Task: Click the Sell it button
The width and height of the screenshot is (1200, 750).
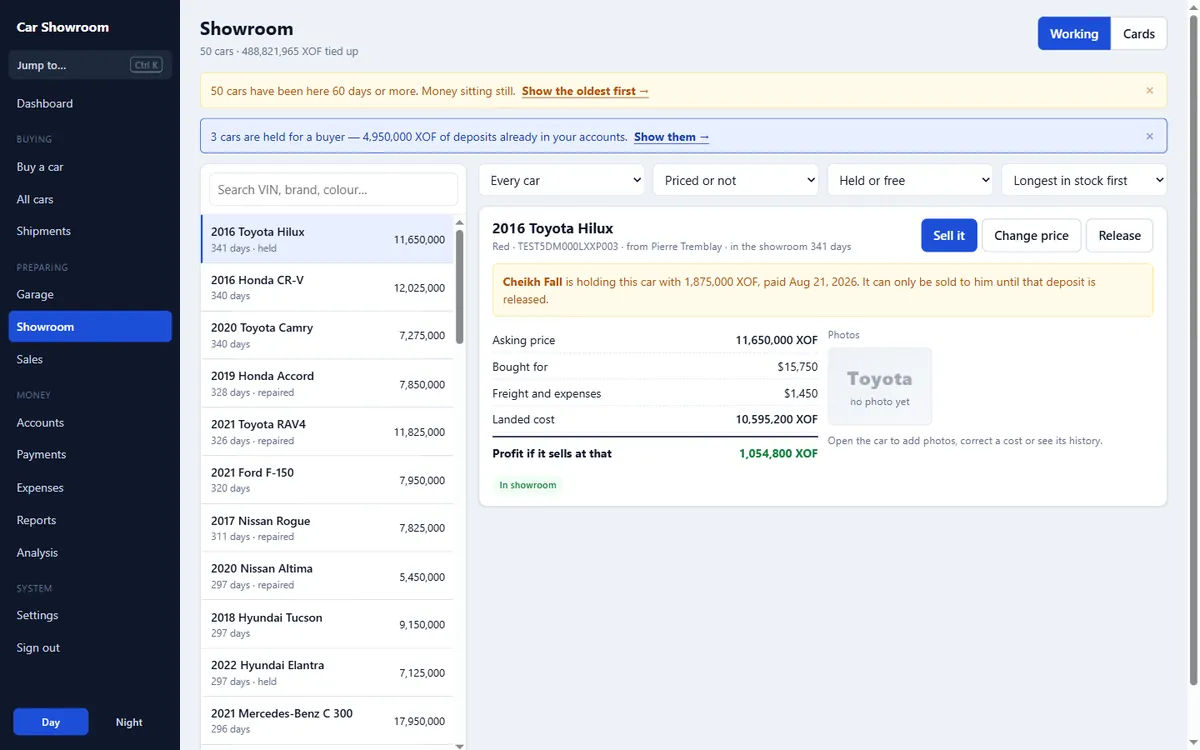Action: [949, 236]
